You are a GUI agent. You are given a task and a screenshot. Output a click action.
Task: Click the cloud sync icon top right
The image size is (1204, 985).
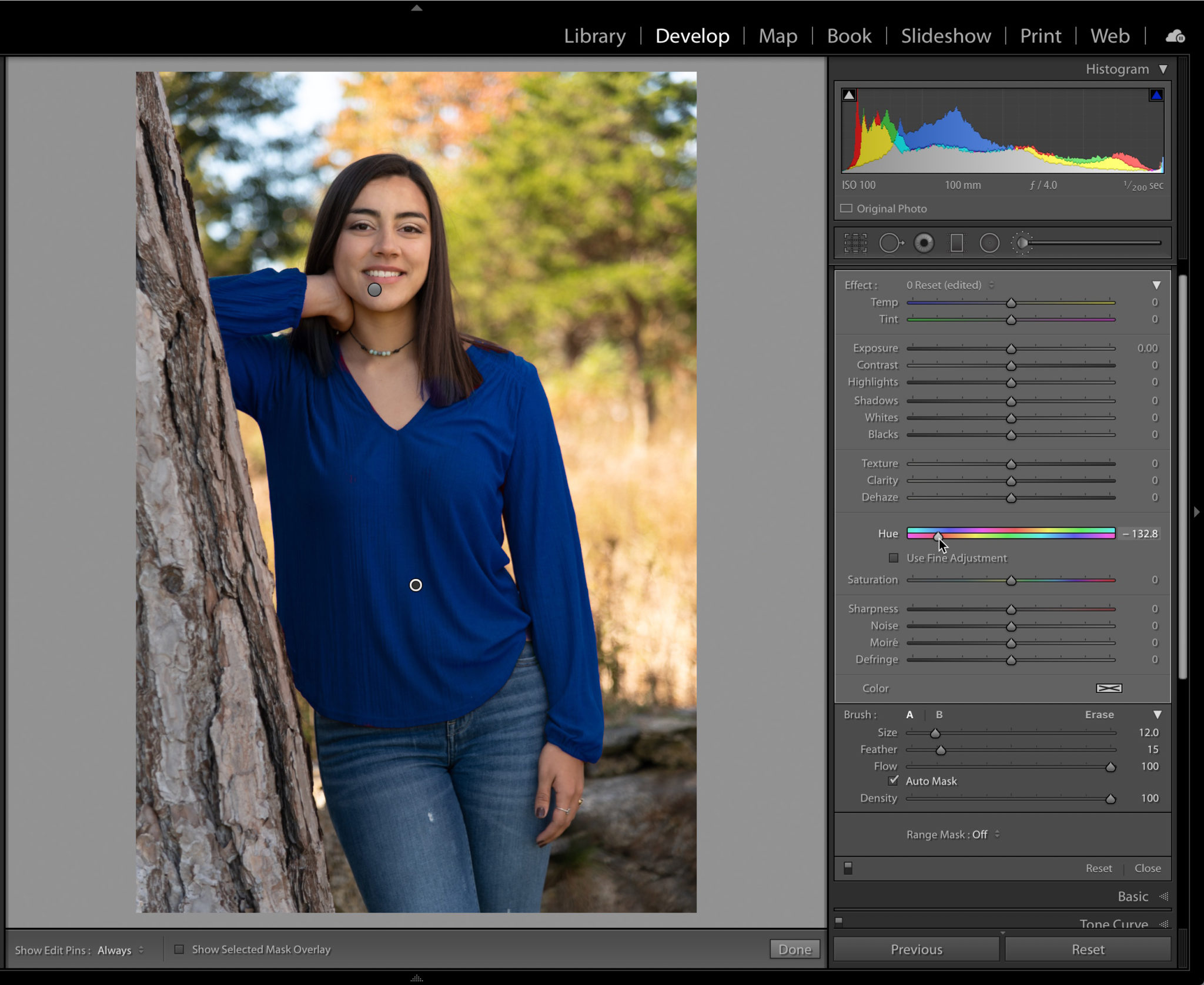pos(1173,36)
